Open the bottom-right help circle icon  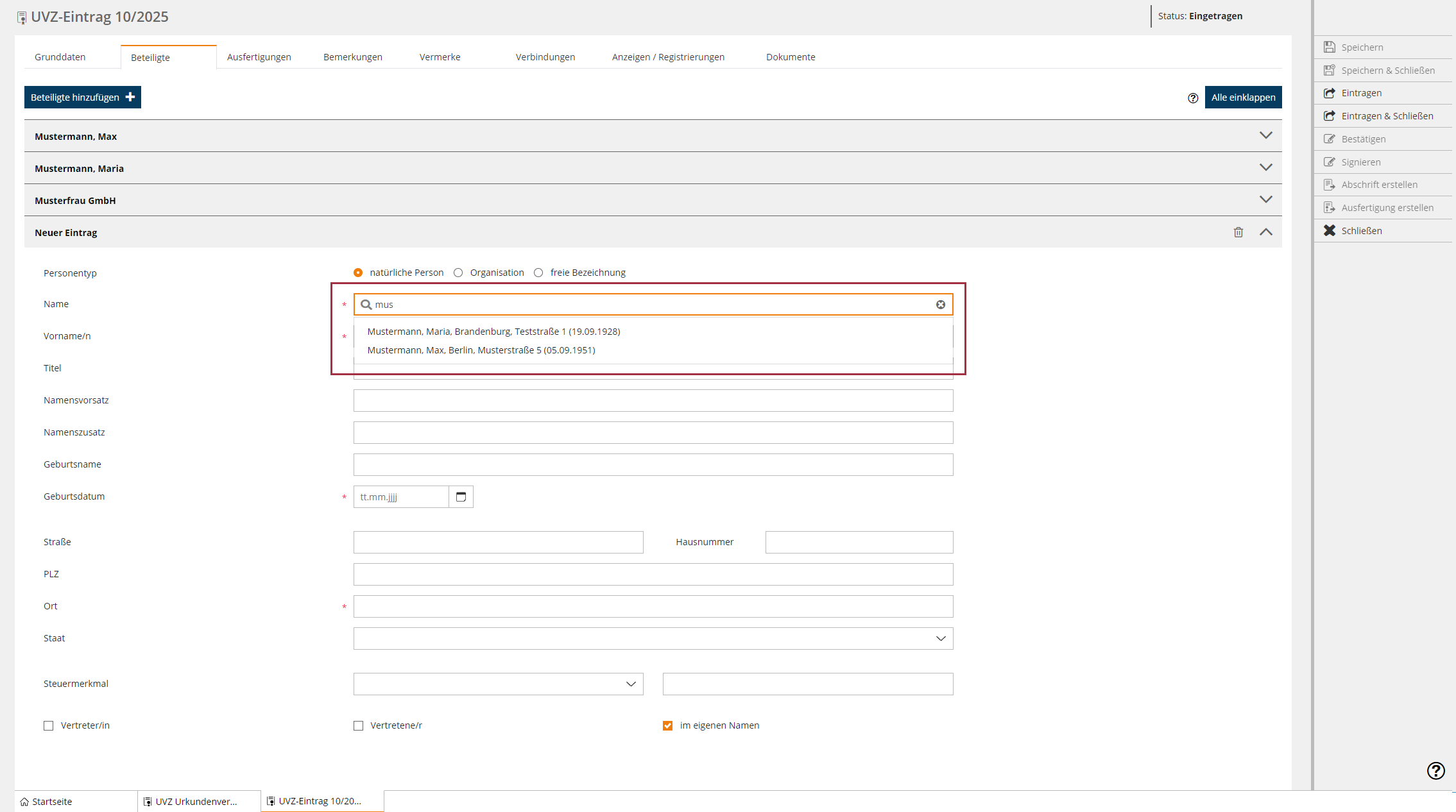tap(1436, 770)
